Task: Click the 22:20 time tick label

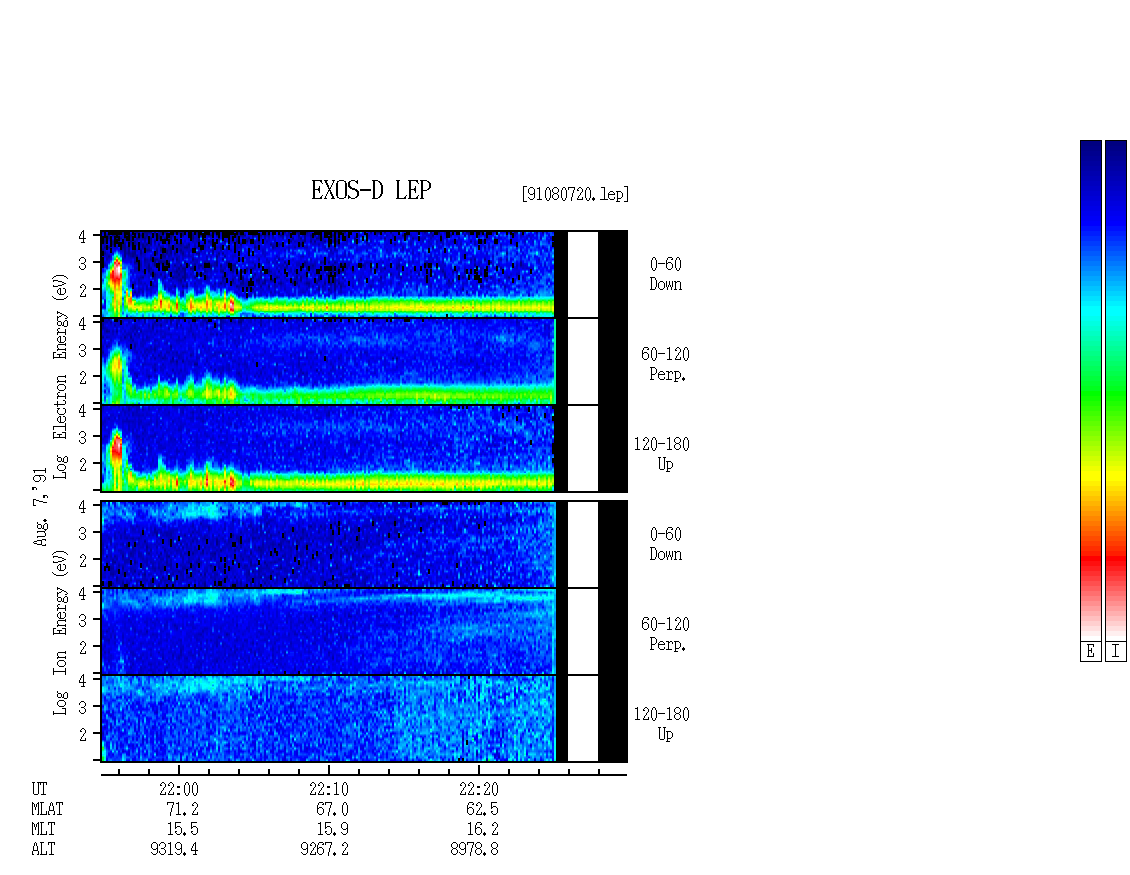Action: (479, 789)
